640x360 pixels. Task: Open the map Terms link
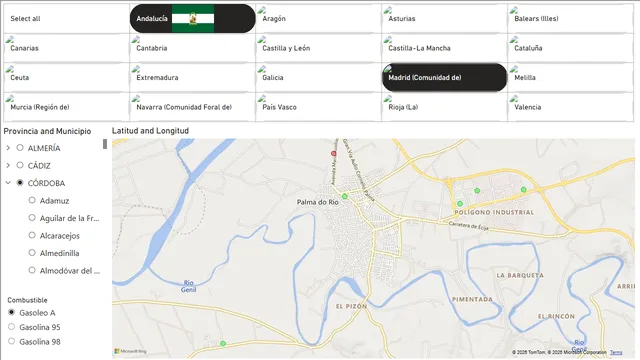pyautogui.click(x=616, y=352)
